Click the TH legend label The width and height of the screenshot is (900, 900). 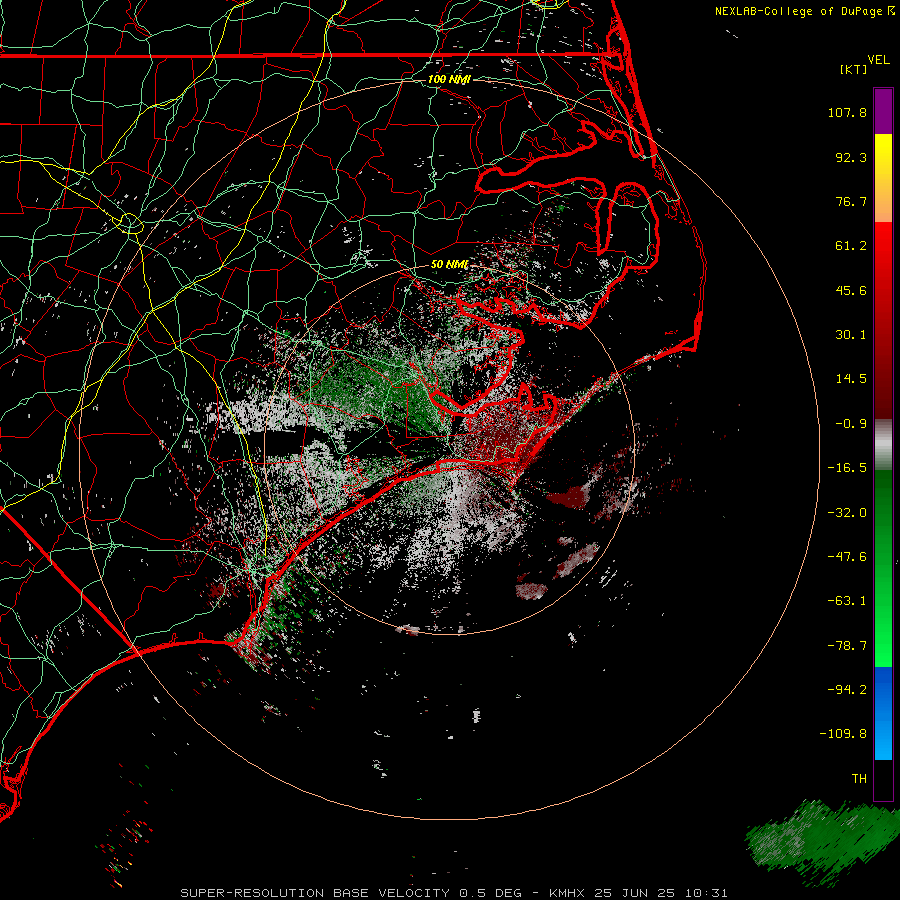click(x=859, y=779)
